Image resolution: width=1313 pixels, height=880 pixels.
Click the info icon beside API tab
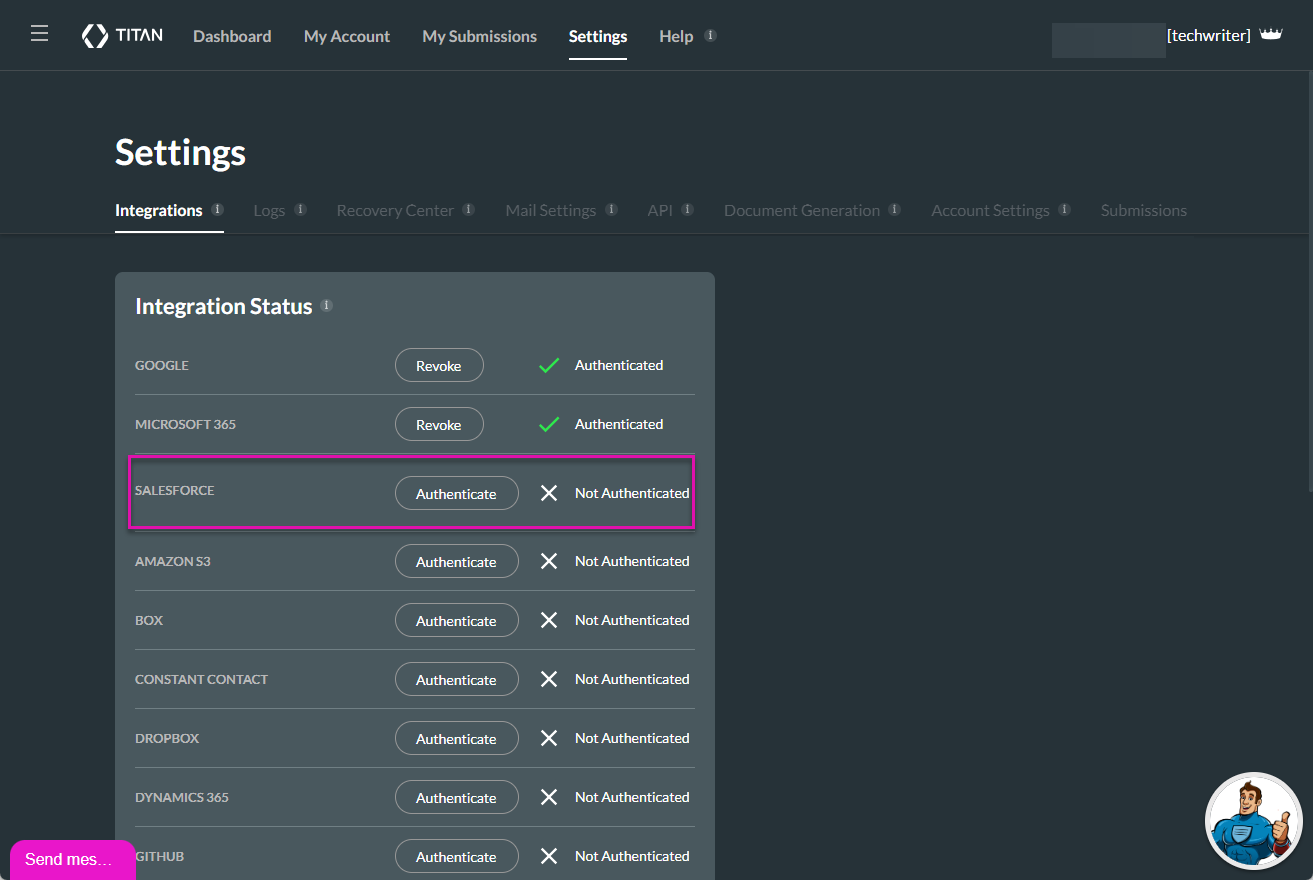[687, 209]
